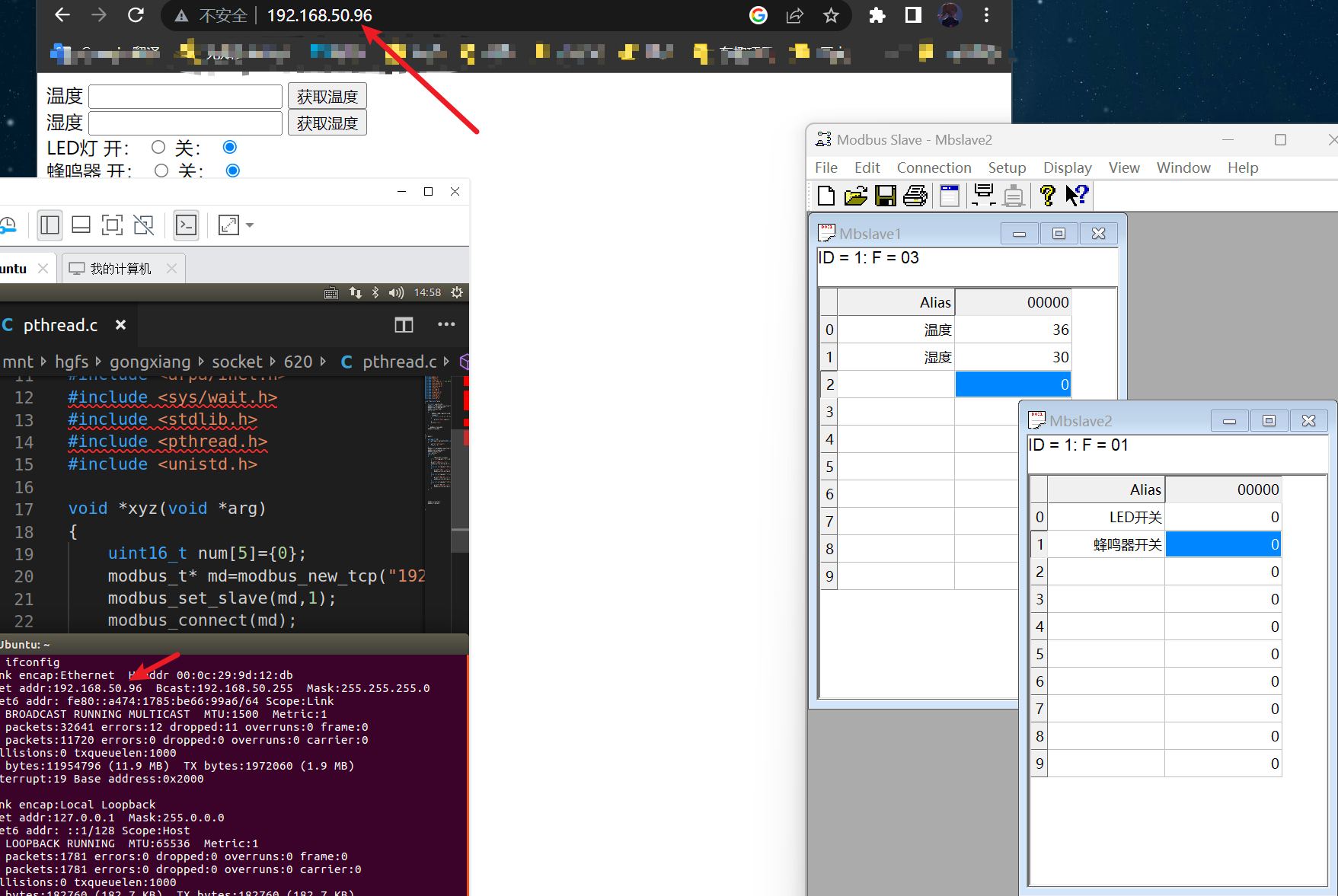The height and width of the screenshot is (896, 1338).
Task: Click browser Back arrow
Action: point(62,15)
